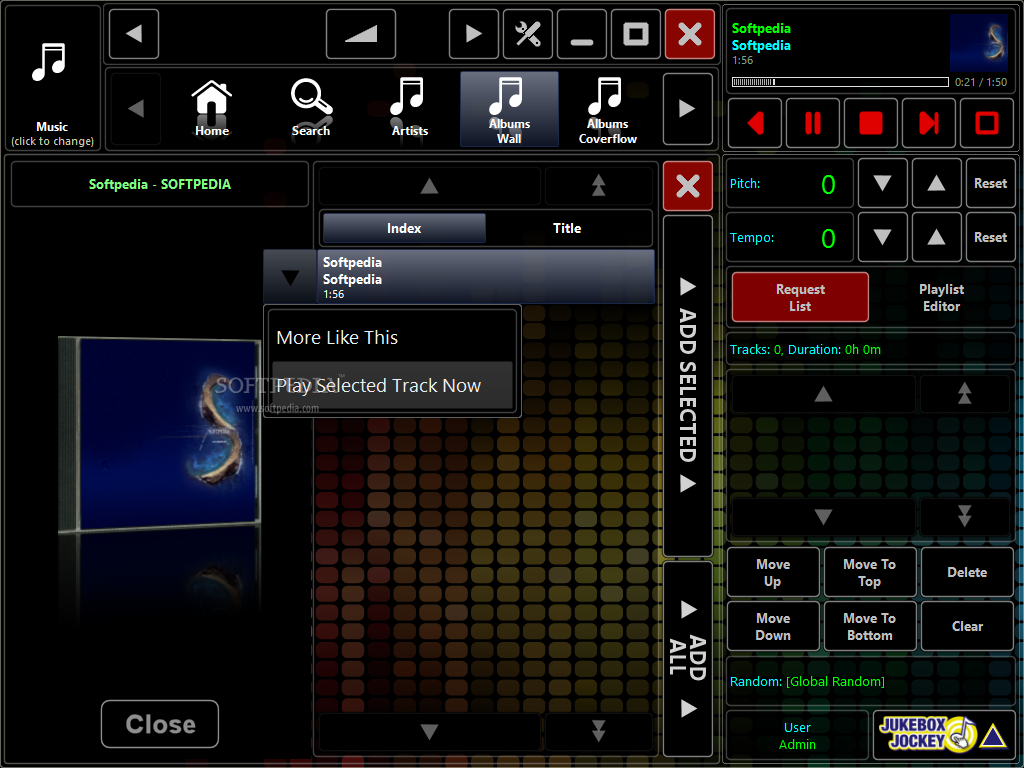
Task: Choose More Like This menu entry
Action: pyautogui.click(x=392, y=338)
